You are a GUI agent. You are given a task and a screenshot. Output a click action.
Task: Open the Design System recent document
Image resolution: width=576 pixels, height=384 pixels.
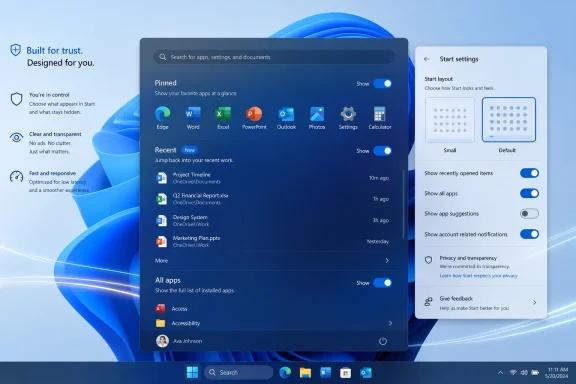[272, 220]
